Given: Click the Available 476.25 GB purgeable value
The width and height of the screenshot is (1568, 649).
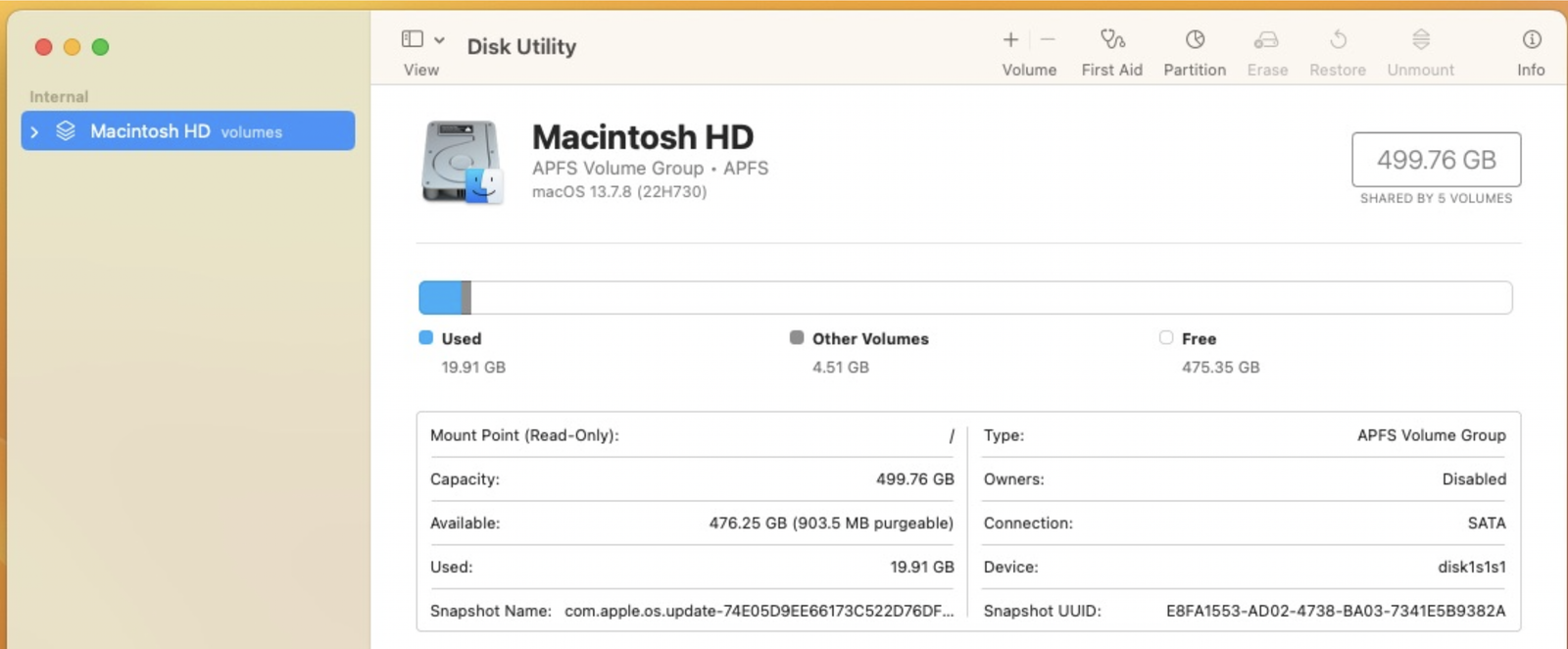Looking at the screenshot, I should pos(831,524).
